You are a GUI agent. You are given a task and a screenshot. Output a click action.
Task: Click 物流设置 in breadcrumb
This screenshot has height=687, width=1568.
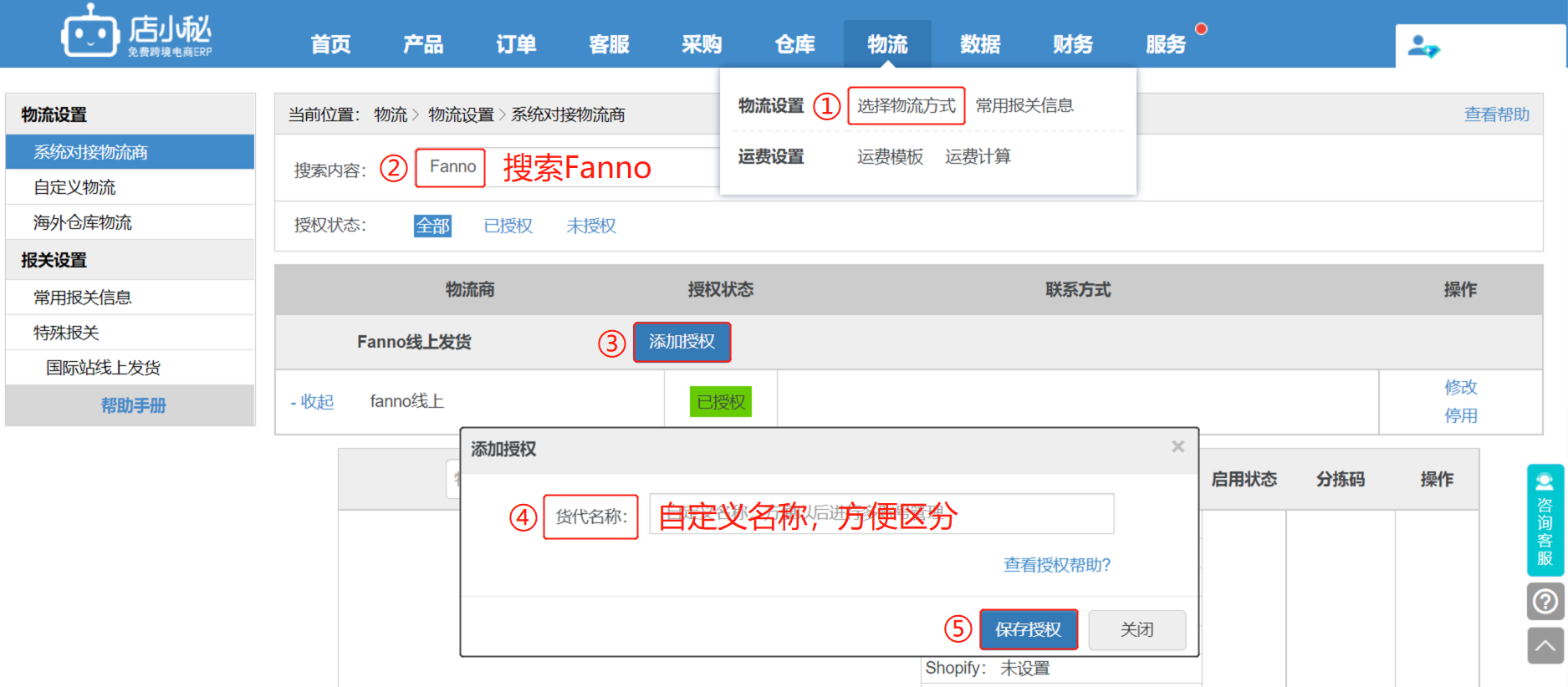pos(462,114)
